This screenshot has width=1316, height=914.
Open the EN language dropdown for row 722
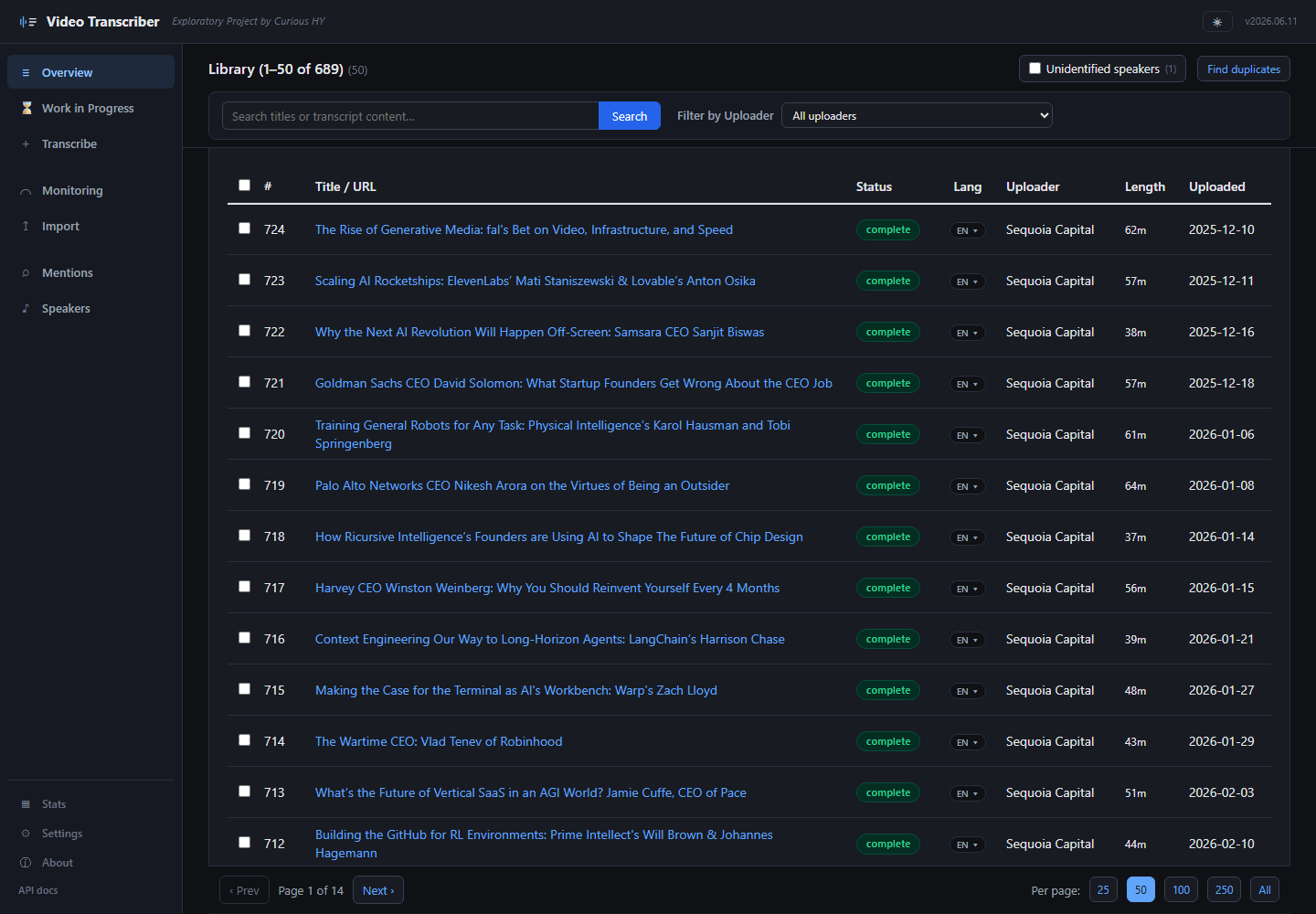tap(968, 333)
